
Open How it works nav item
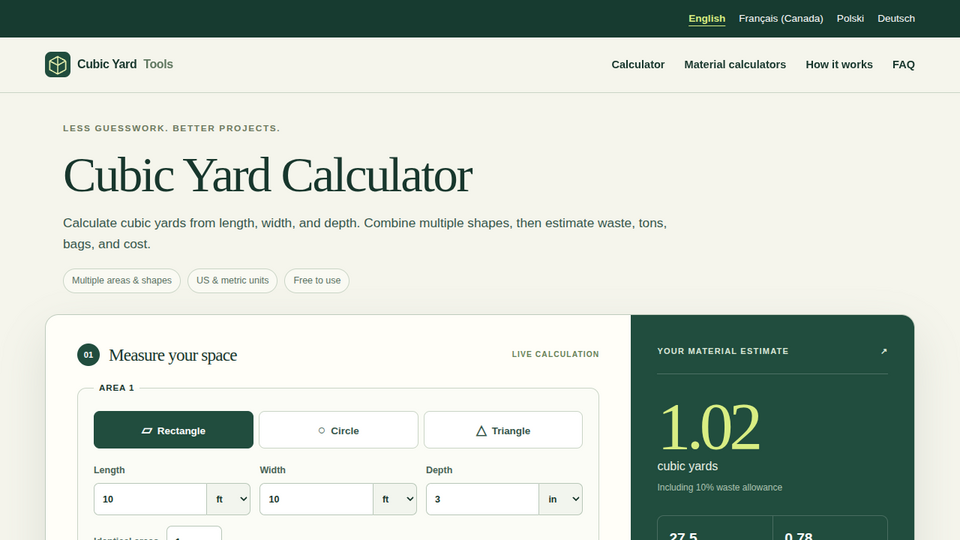click(839, 64)
